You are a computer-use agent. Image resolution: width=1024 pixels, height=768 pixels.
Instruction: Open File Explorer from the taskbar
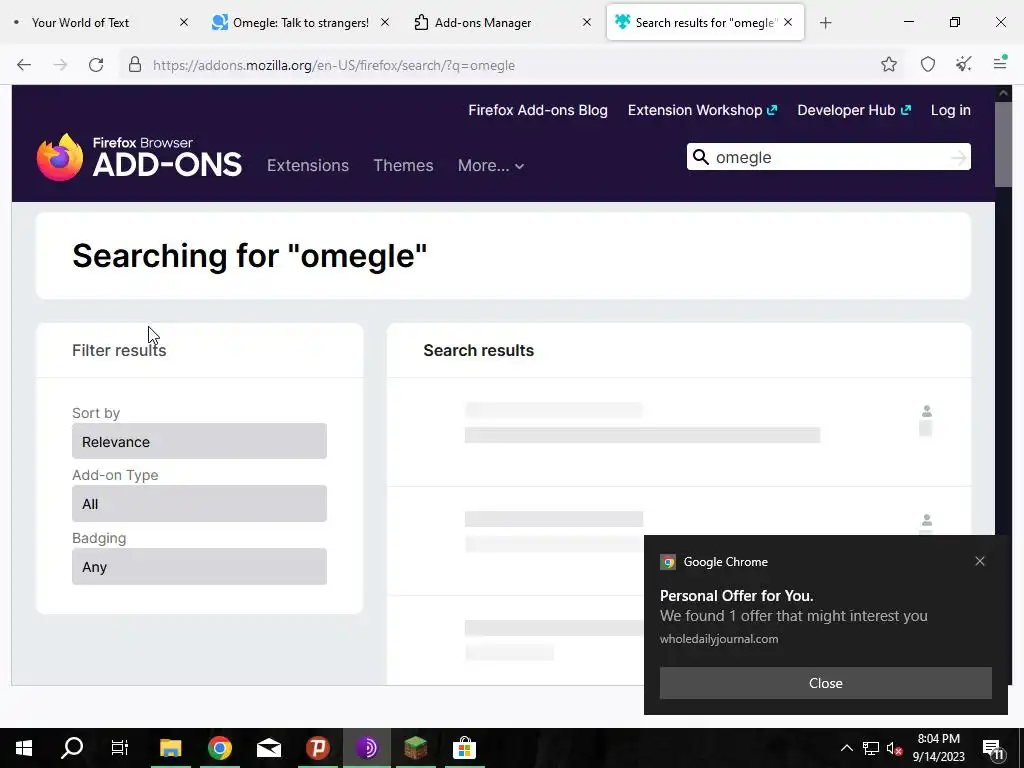[x=170, y=748]
